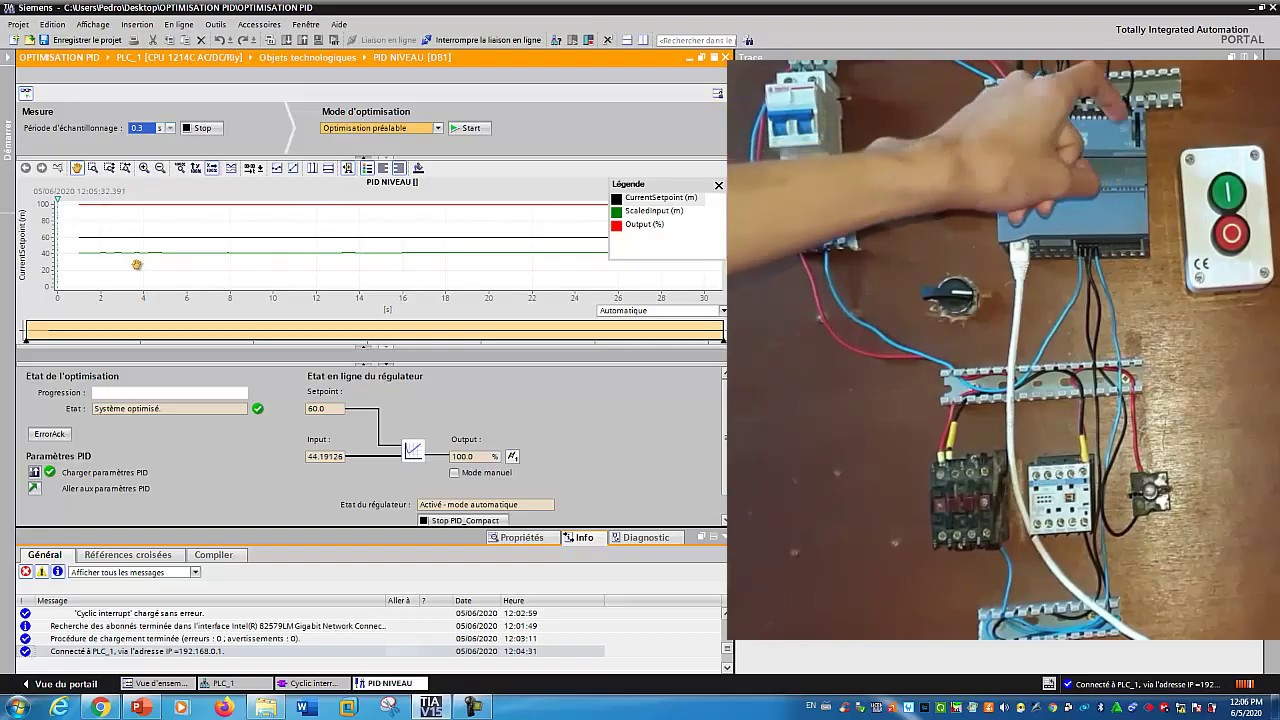
Task: Click the zoom in magnifier icon
Action: click(x=144, y=168)
